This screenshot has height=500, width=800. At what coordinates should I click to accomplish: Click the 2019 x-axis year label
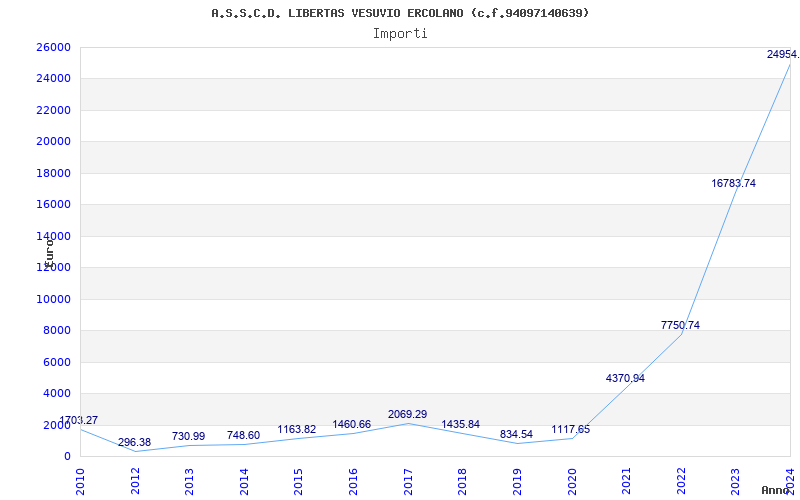tap(517, 481)
